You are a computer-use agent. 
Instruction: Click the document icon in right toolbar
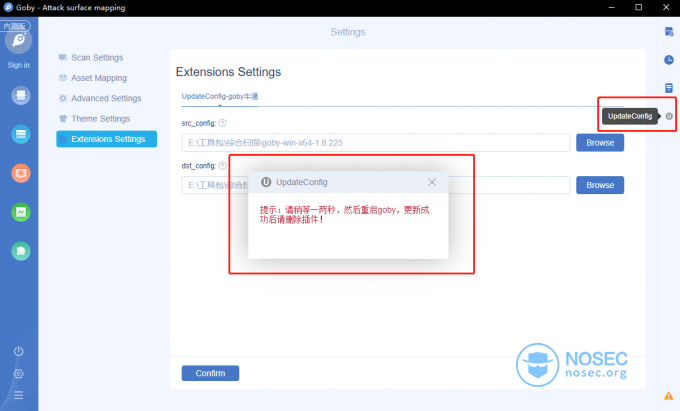tap(669, 88)
